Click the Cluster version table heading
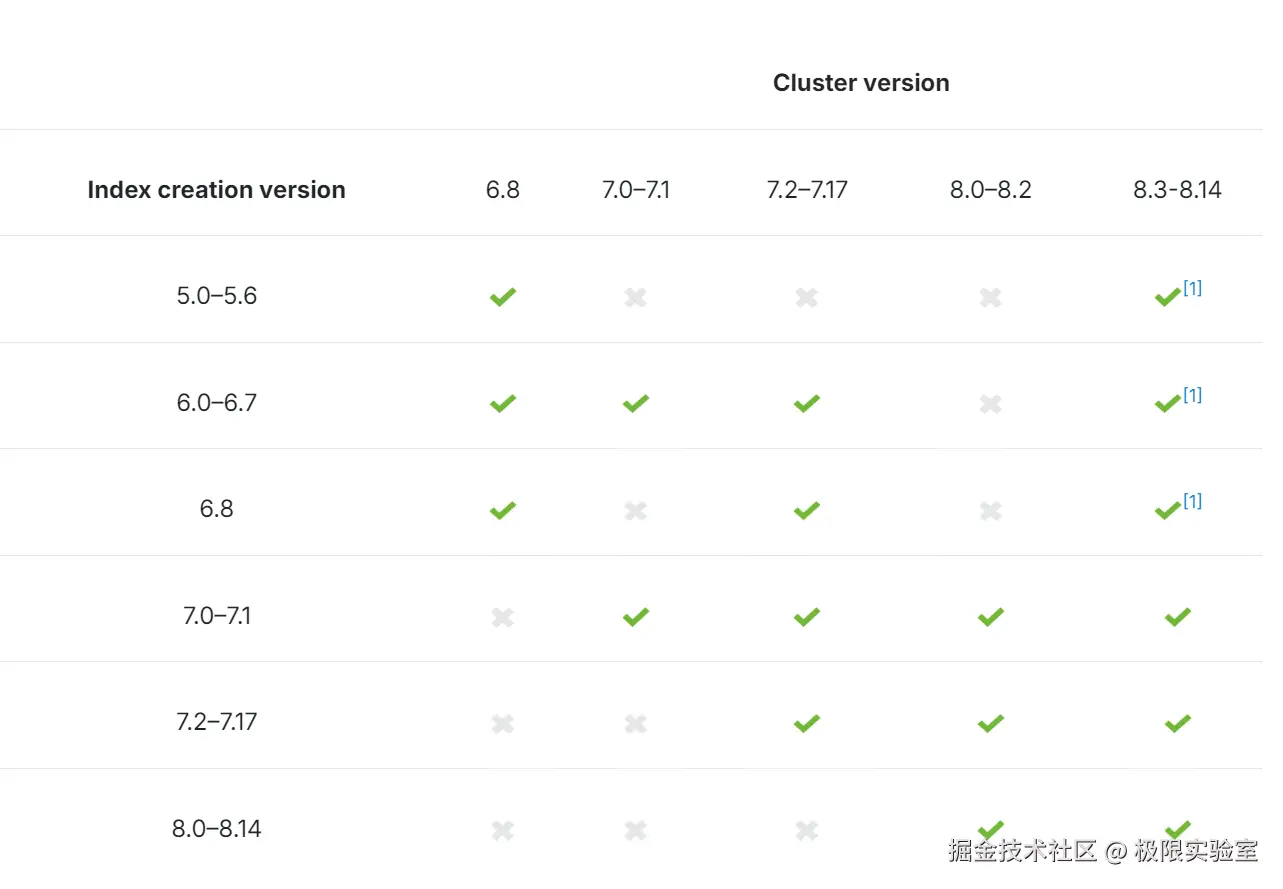1283x889 pixels. click(861, 83)
